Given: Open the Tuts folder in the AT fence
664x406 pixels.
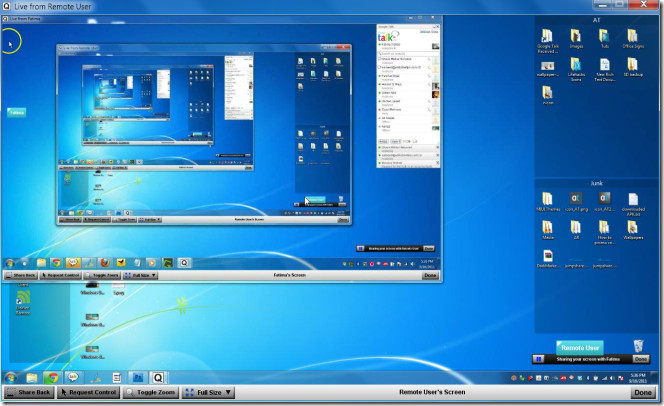Looking at the screenshot, I should click(x=605, y=39).
